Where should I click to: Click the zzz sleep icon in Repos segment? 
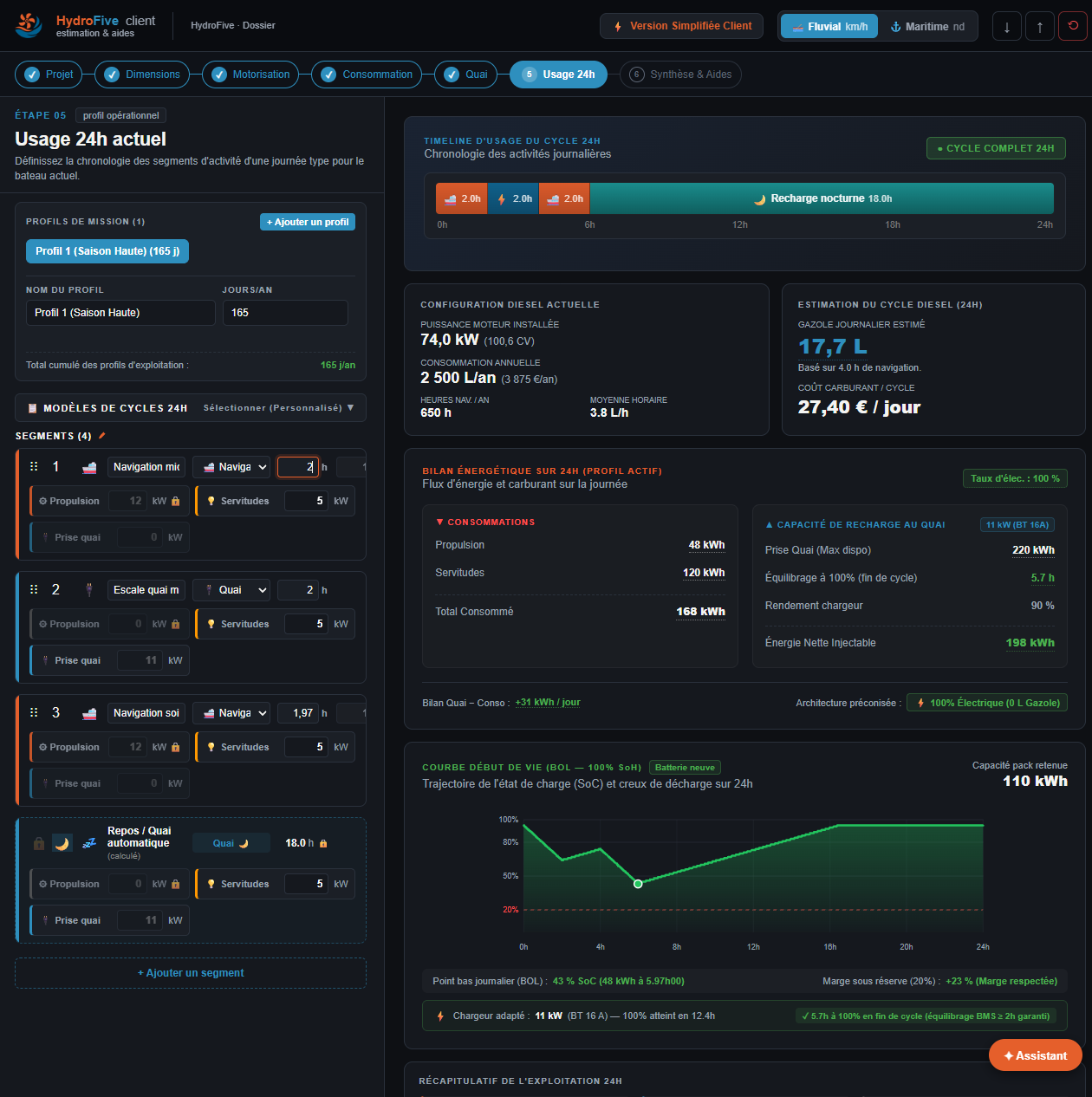[89, 843]
